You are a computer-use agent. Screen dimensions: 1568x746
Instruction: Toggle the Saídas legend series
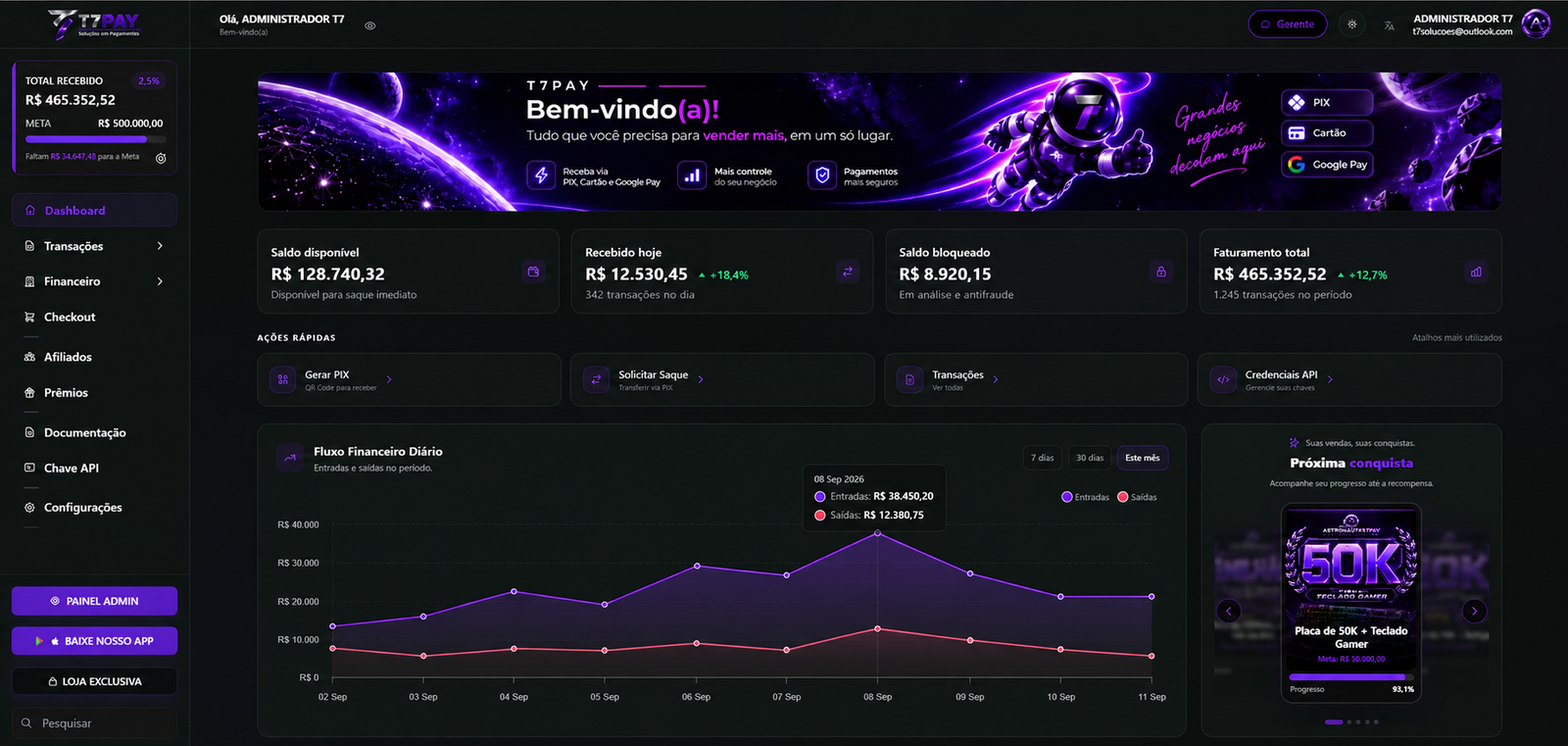tap(1137, 497)
